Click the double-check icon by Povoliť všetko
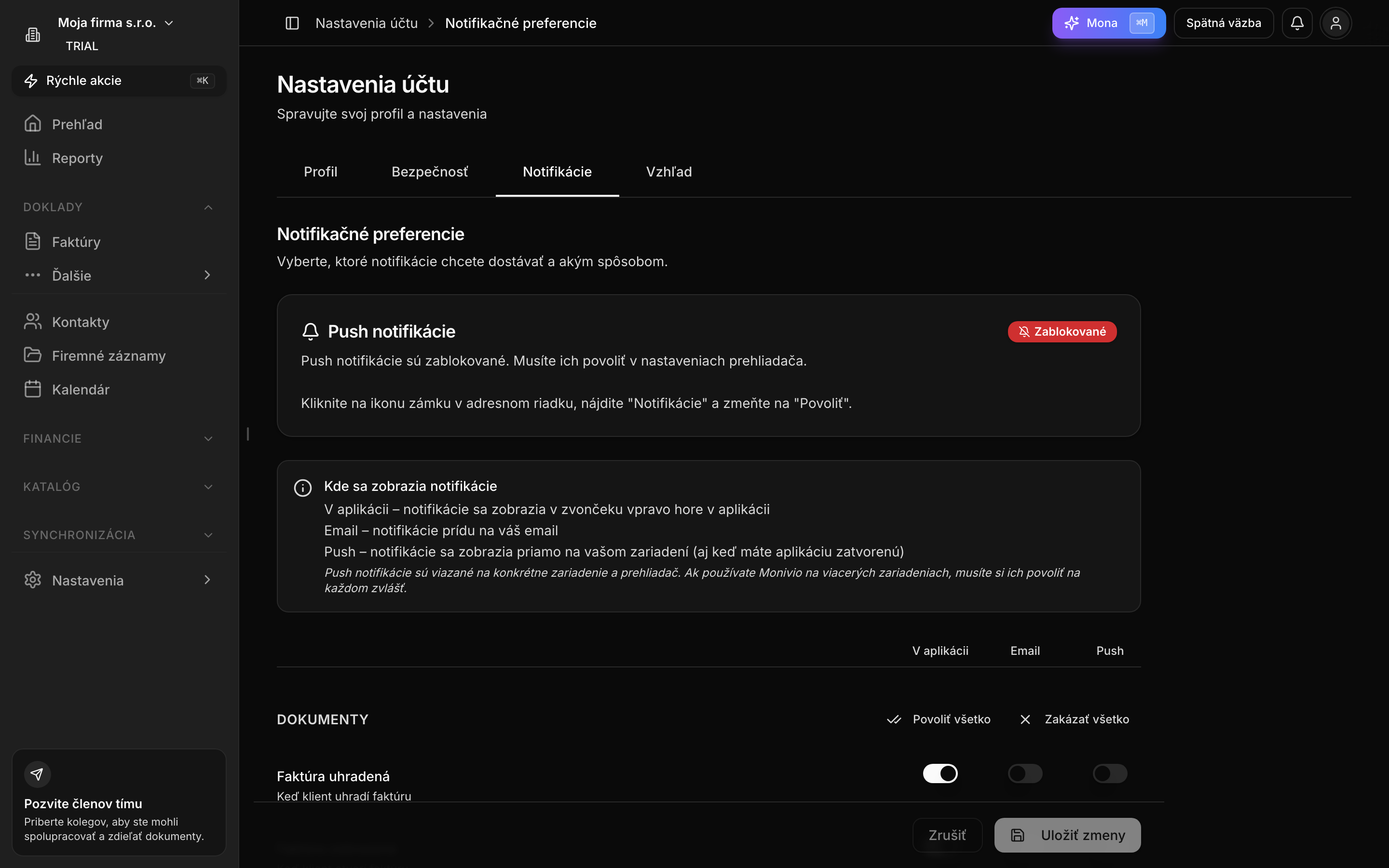This screenshot has height=868, width=1389. (894, 719)
